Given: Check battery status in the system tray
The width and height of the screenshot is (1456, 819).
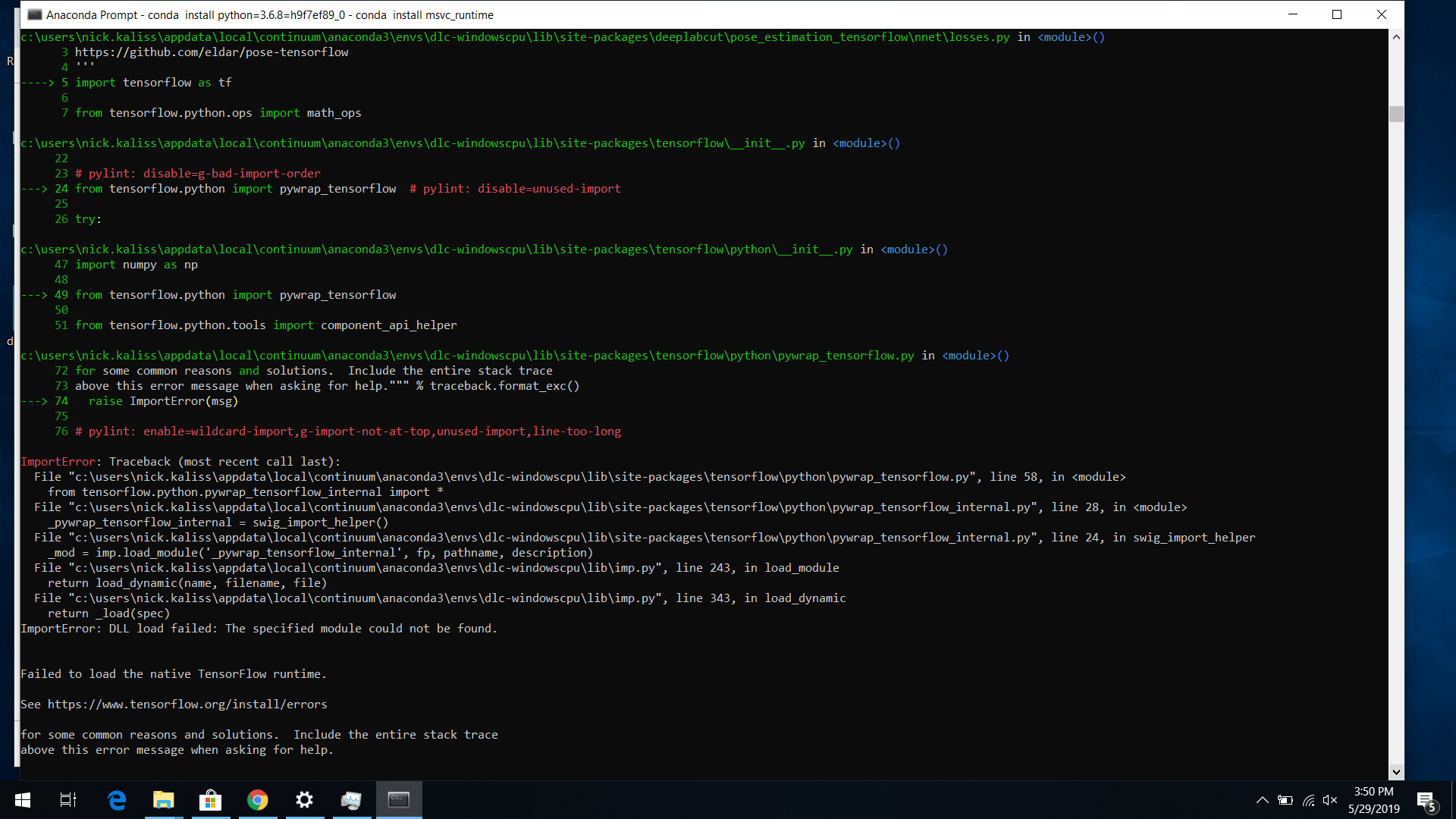Looking at the screenshot, I should point(1285,800).
